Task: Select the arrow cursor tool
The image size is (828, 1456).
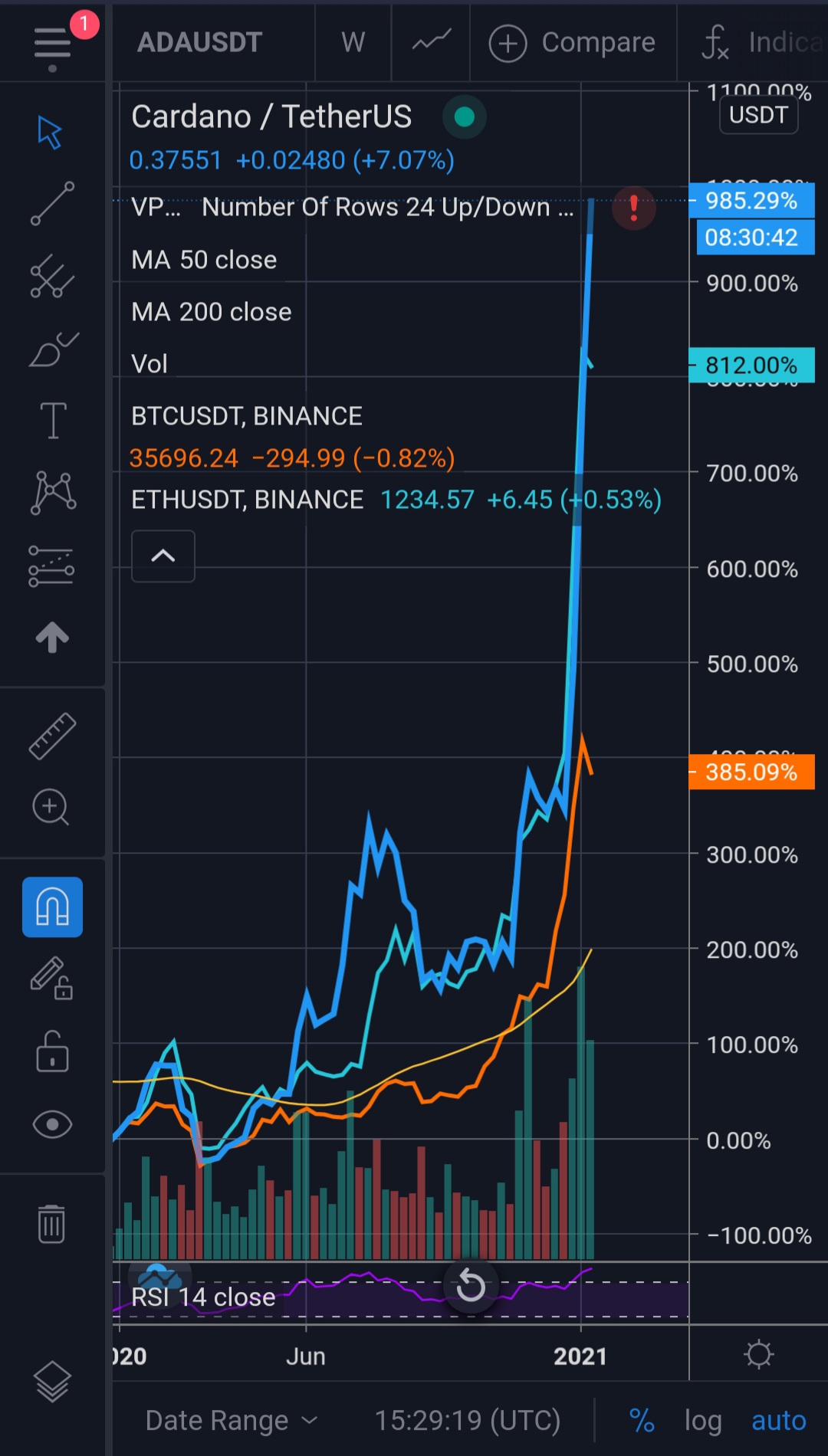Action: point(51,133)
